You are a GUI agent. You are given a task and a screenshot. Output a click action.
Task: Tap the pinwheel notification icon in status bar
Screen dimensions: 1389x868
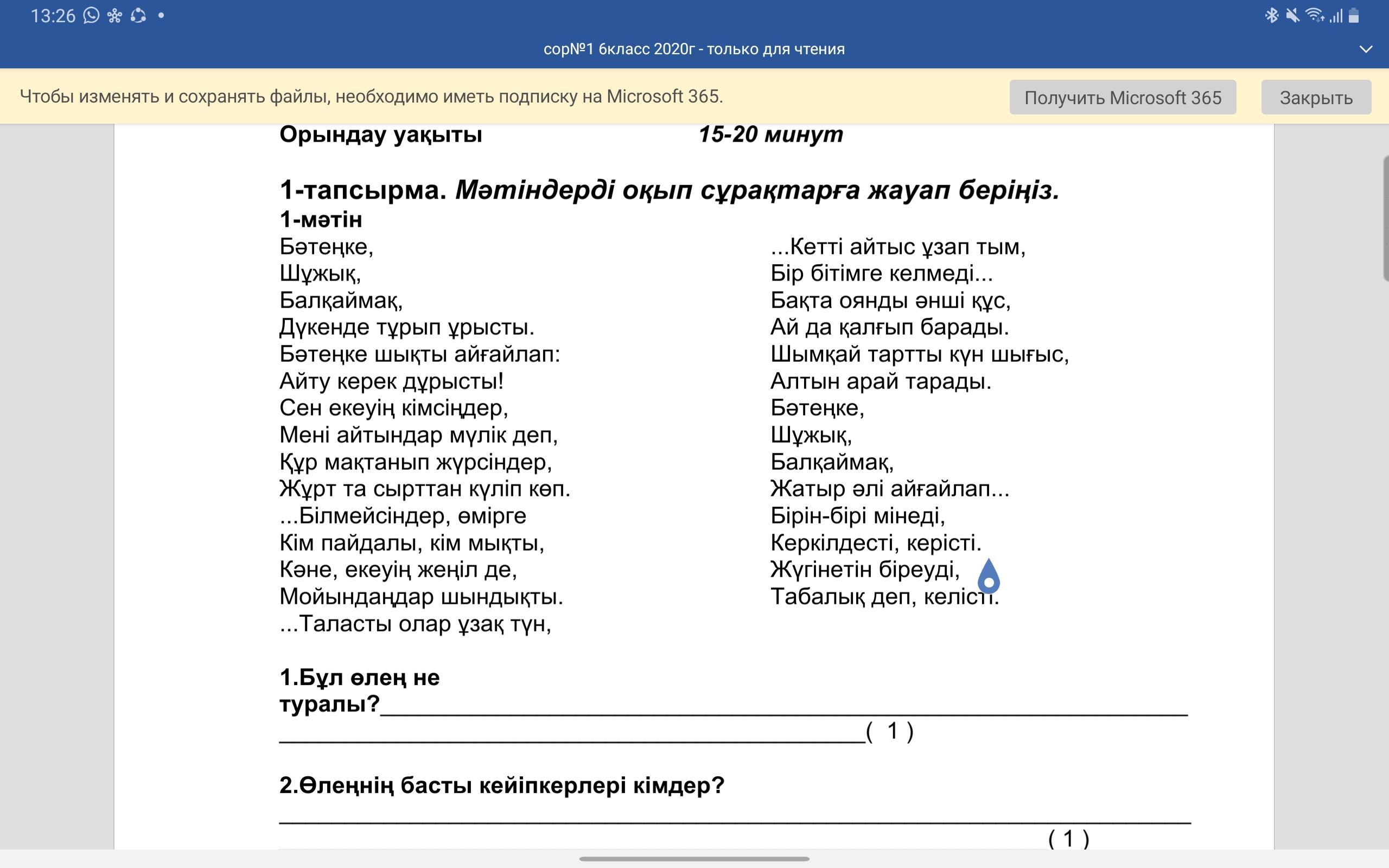[x=115, y=16]
